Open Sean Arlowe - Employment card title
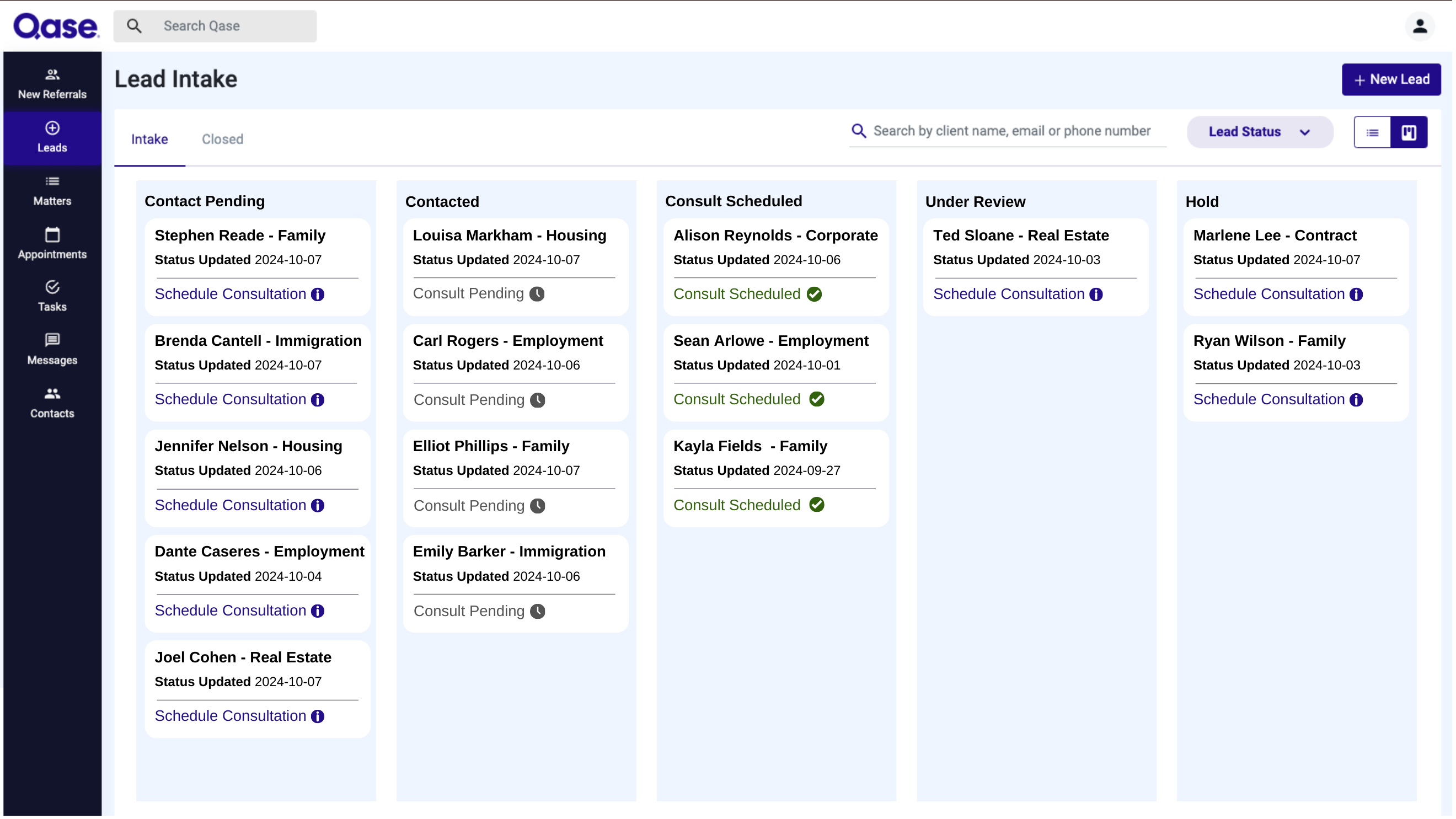Viewport: 1456px width, 819px height. point(772,341)
